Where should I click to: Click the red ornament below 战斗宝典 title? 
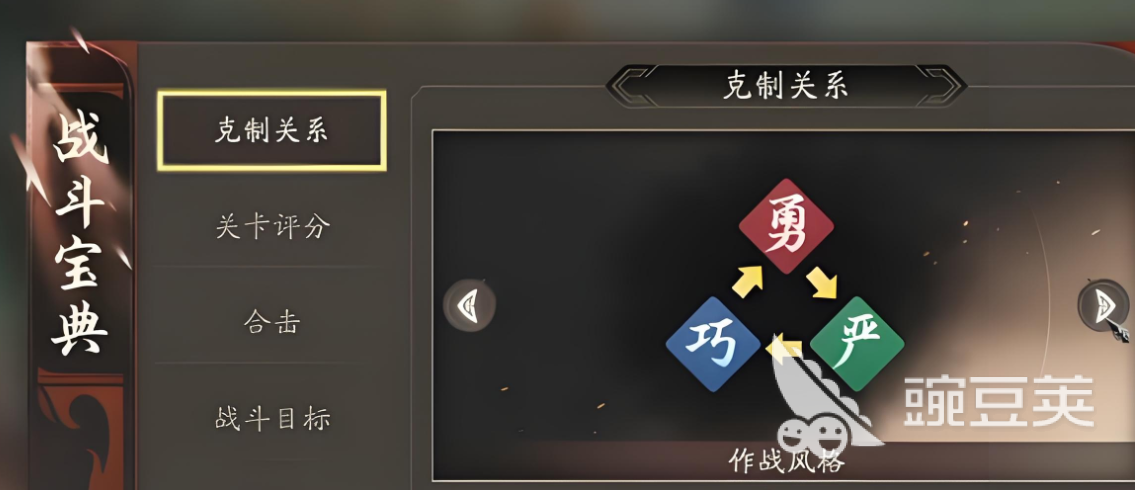pos(80,427)
